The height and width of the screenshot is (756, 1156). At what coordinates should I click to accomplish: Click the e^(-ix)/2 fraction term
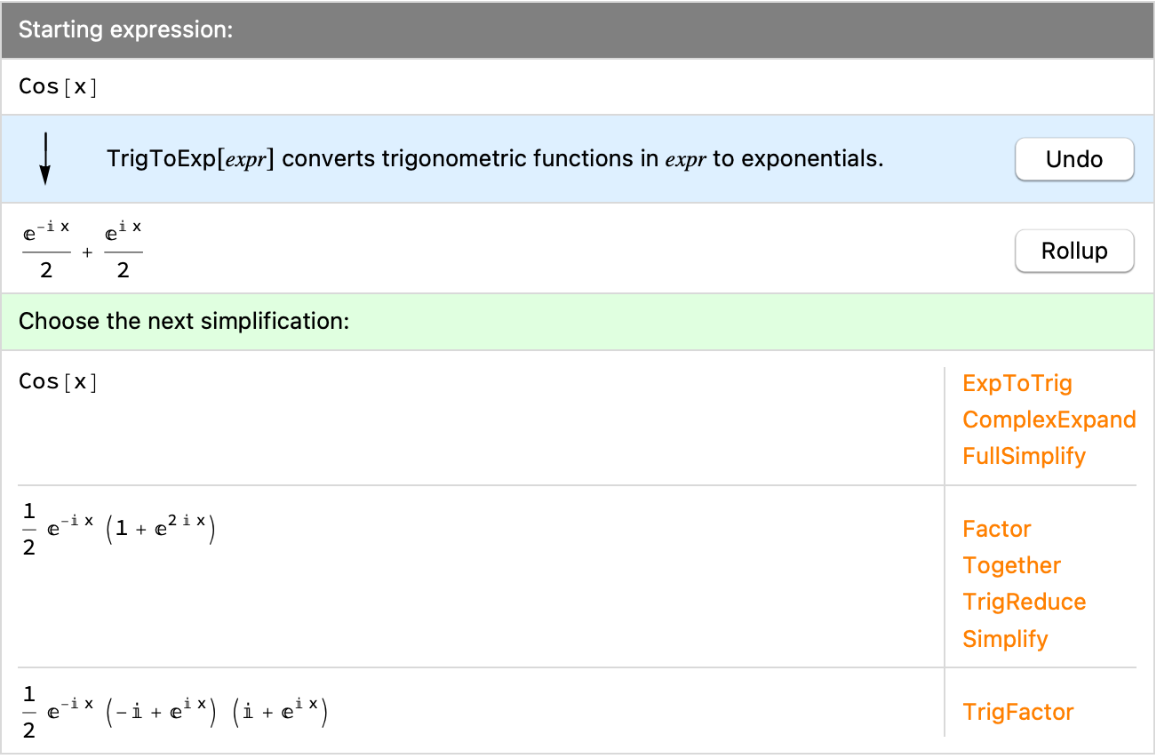click(46, 250)
